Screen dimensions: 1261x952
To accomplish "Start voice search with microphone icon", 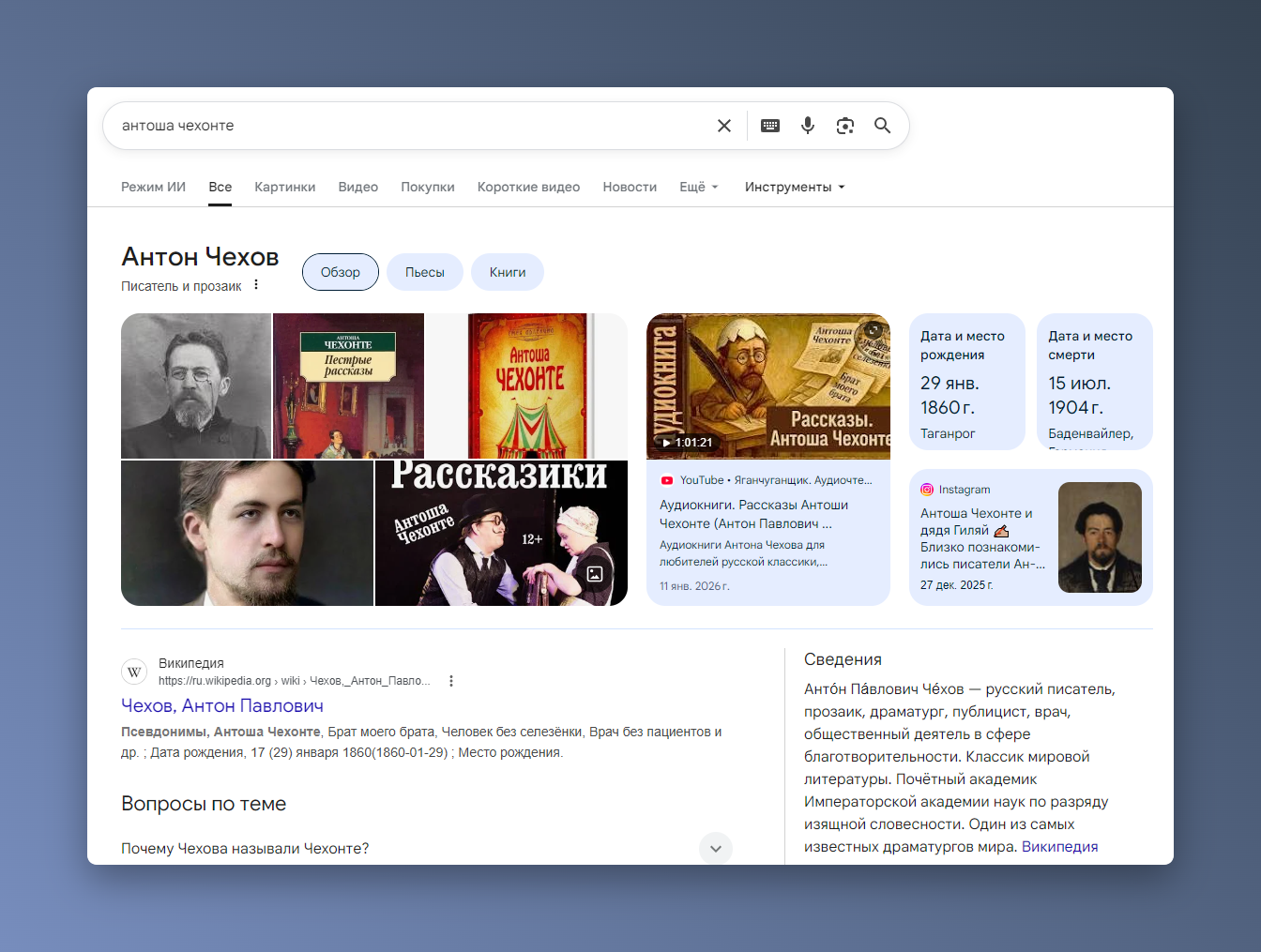I will click(808, 126).
